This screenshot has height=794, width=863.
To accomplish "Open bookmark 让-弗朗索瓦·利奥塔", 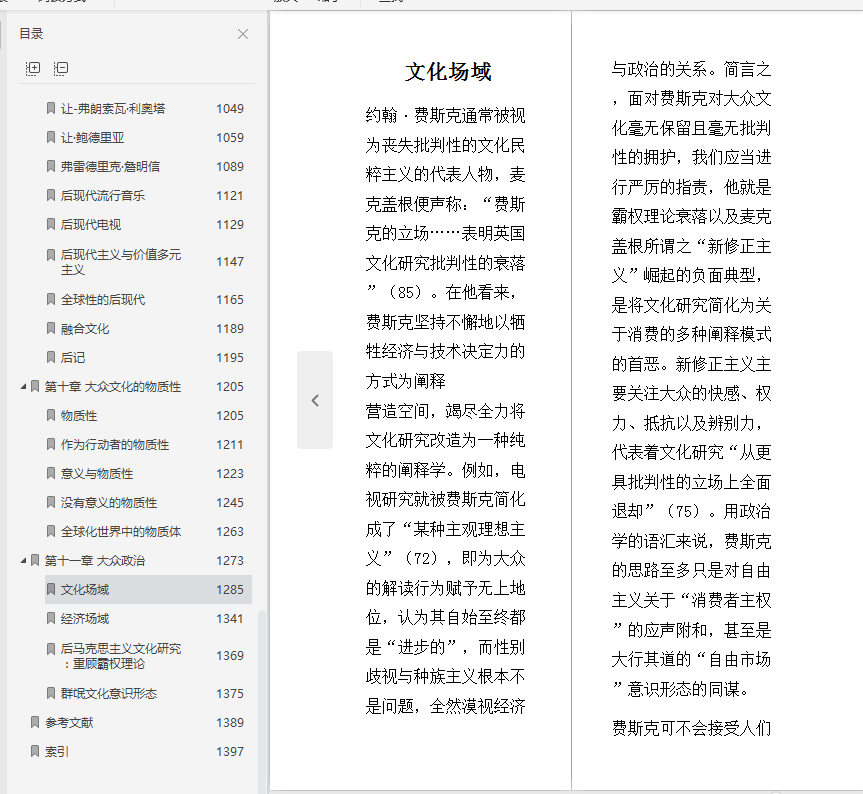I will [113, 108].
